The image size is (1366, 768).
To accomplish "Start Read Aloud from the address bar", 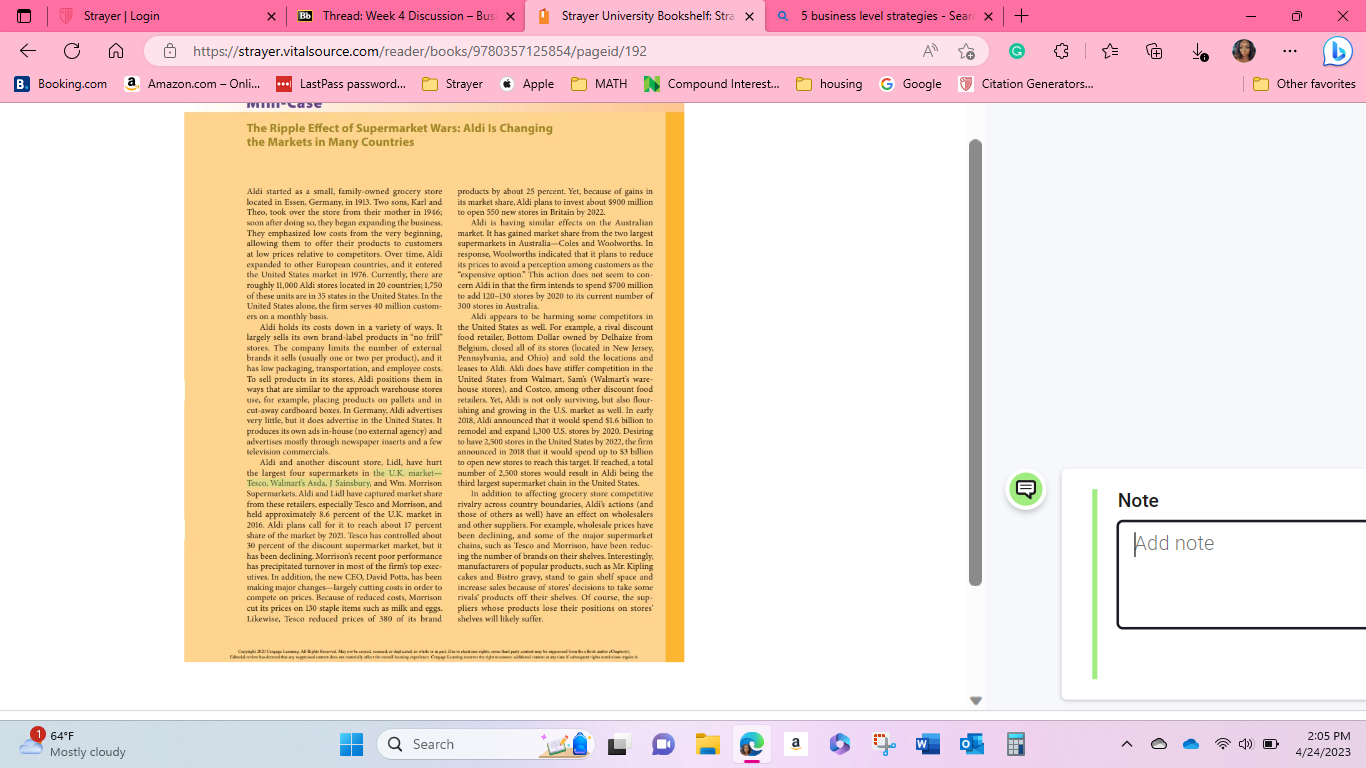I will pyautogui.click(x=930, y=51).
